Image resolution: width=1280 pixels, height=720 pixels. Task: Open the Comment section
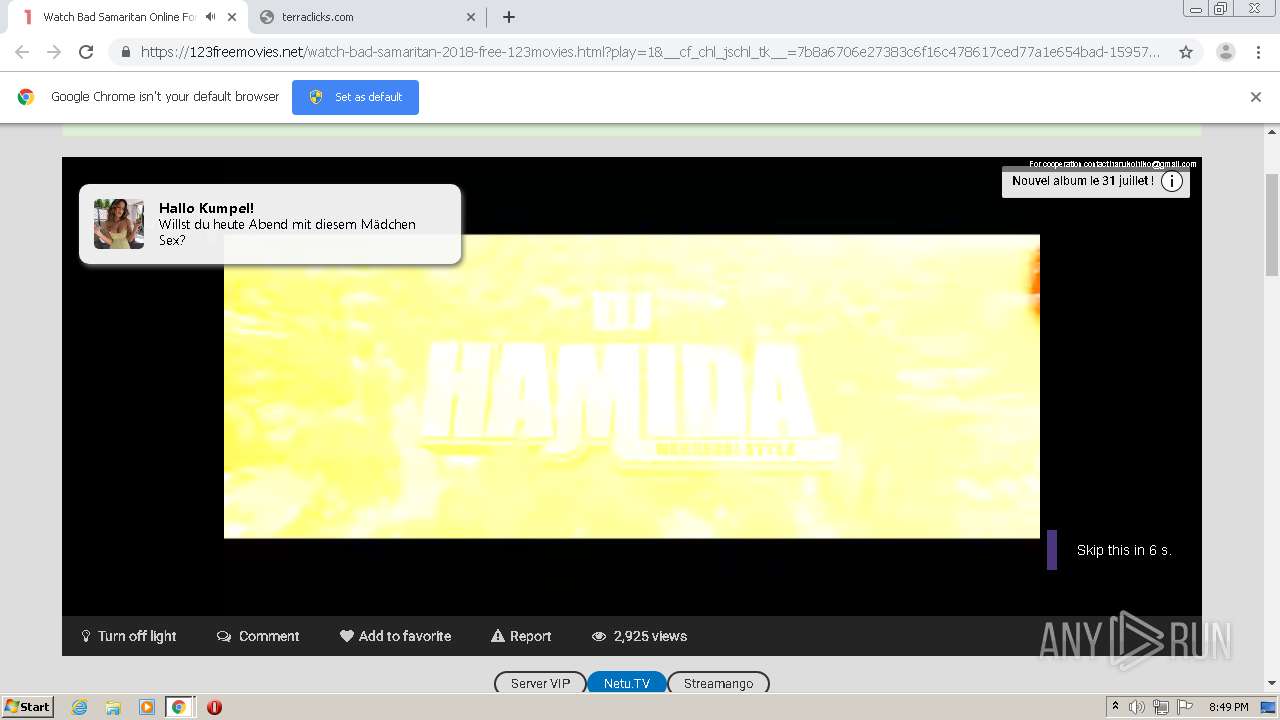[258, 636]
